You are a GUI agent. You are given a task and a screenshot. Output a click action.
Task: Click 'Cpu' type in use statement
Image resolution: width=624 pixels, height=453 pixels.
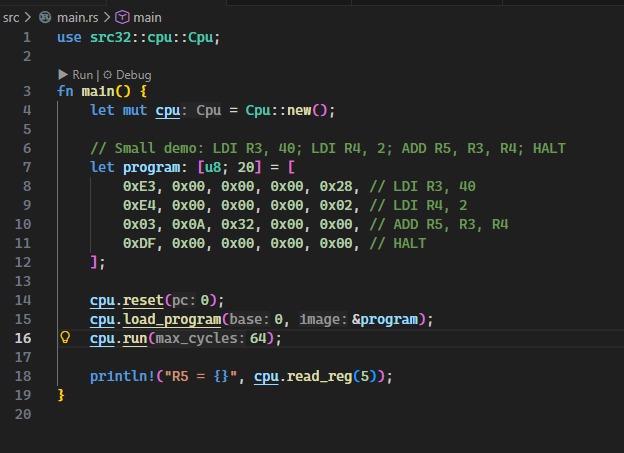tap(201, 37)
